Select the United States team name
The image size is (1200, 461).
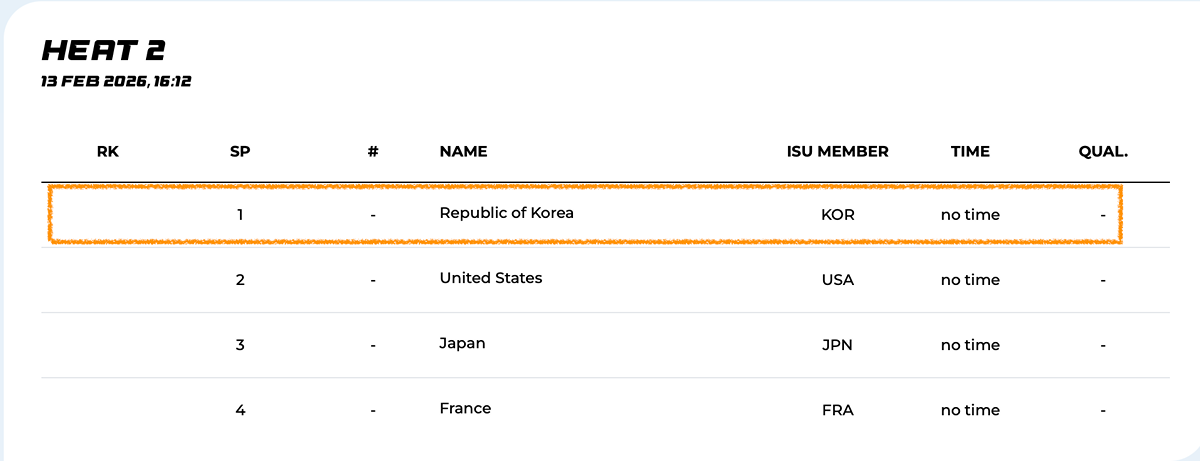tap(491, 278)
